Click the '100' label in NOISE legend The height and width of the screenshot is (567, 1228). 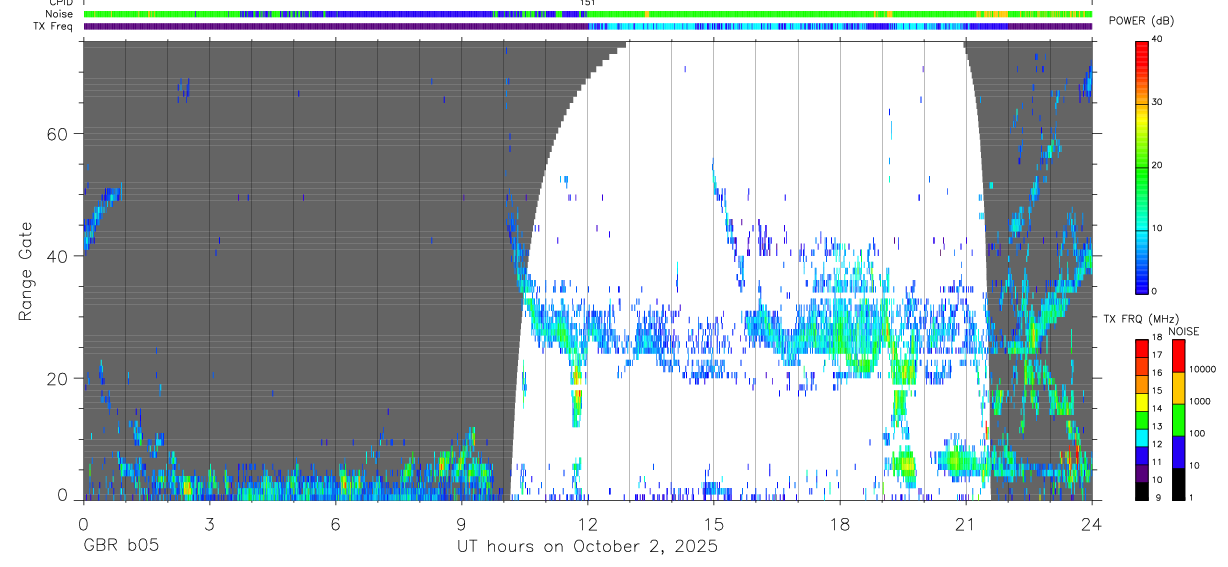click(x=1197, y=433)
